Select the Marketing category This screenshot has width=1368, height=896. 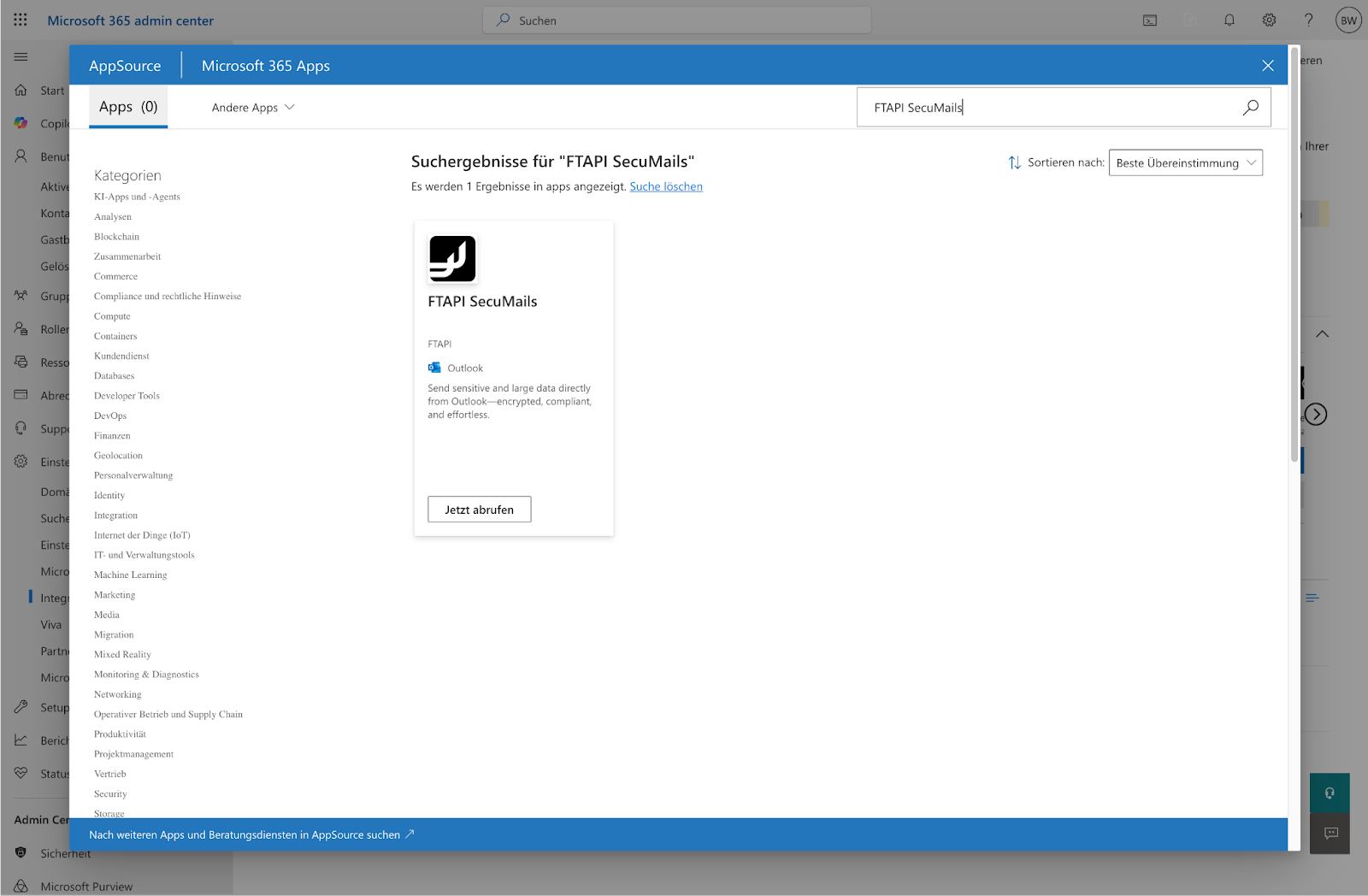coord(115,595)
